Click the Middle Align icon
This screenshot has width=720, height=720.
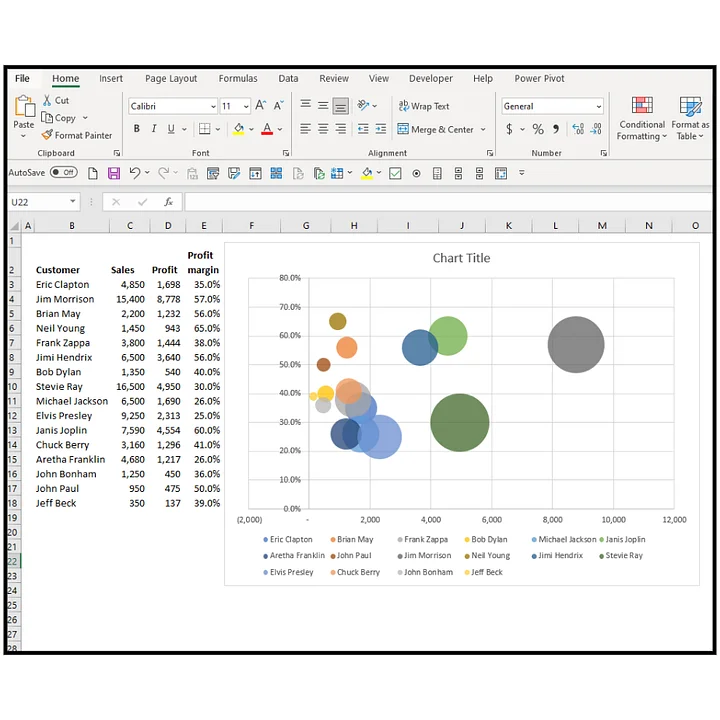[x=323, y=106]
